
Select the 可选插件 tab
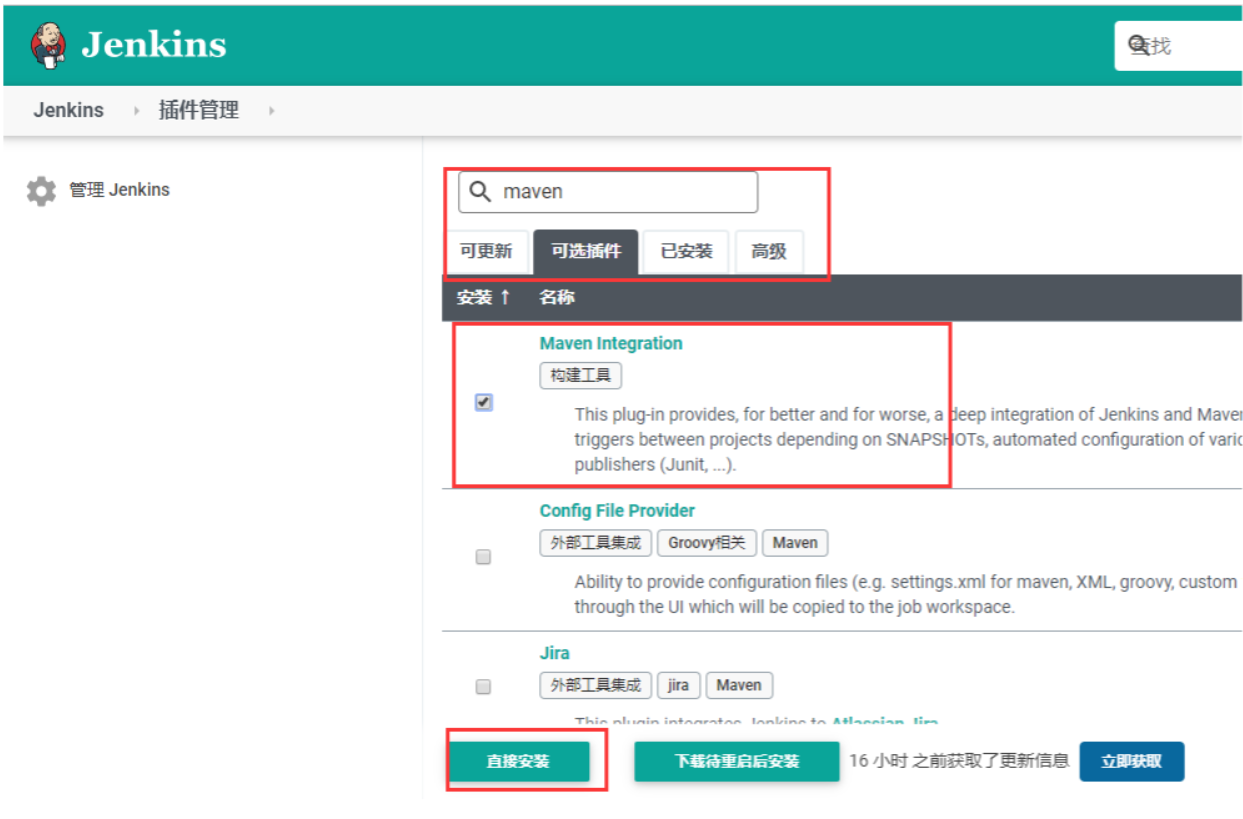[586, 251]
